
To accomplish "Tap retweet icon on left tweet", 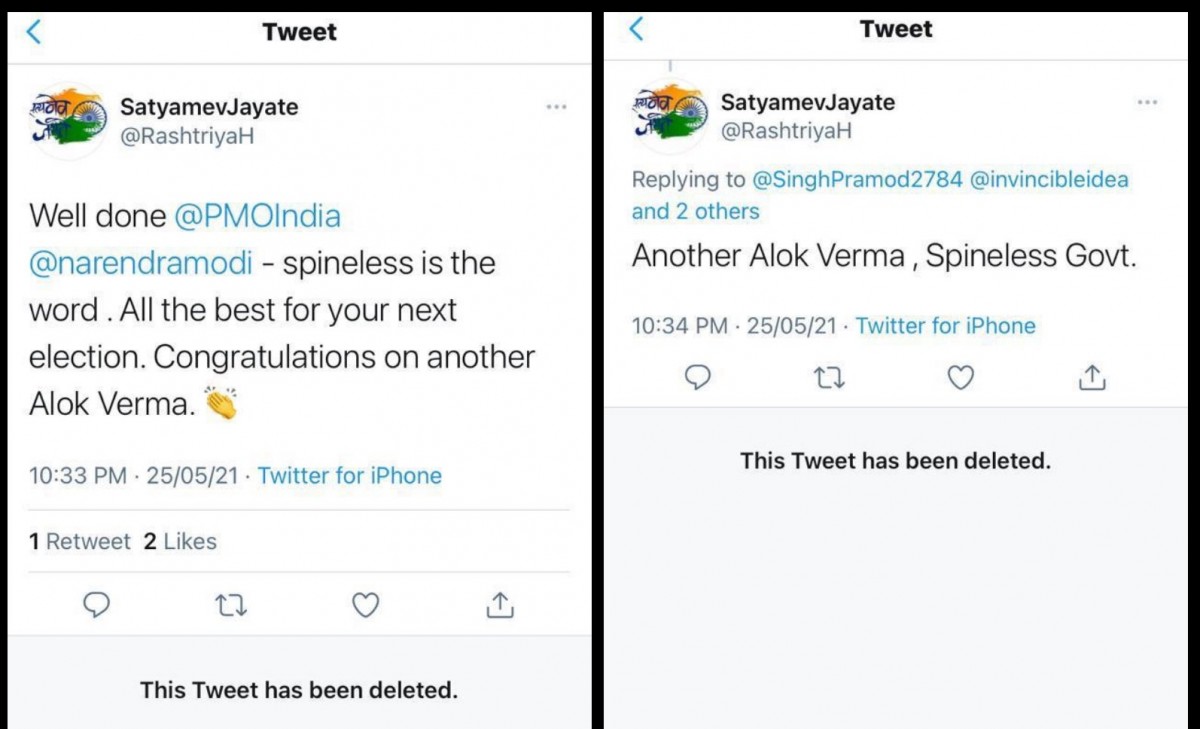I will click(x=231, y=605).
